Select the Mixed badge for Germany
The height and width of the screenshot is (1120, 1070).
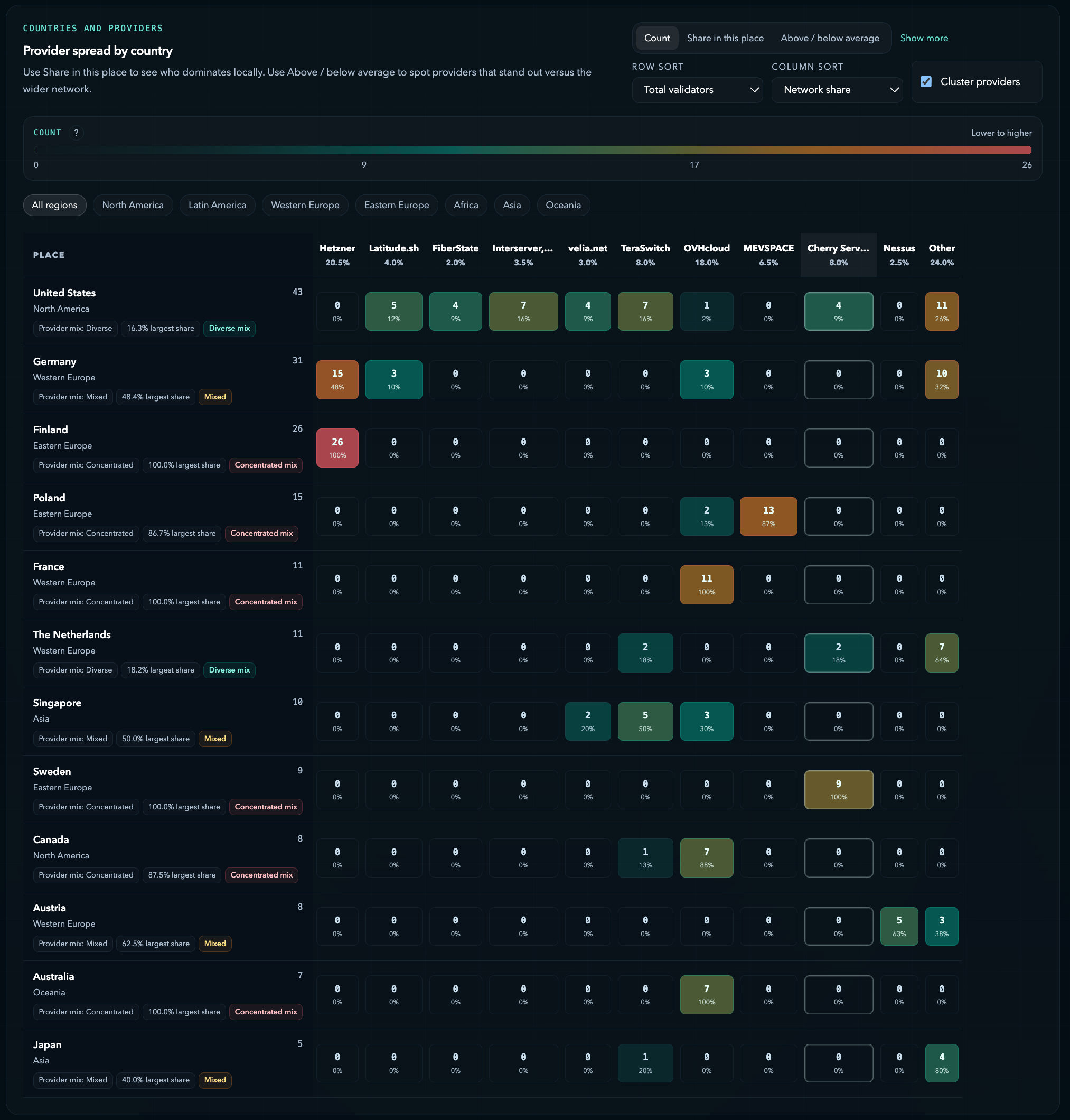[x=214, y=397]
